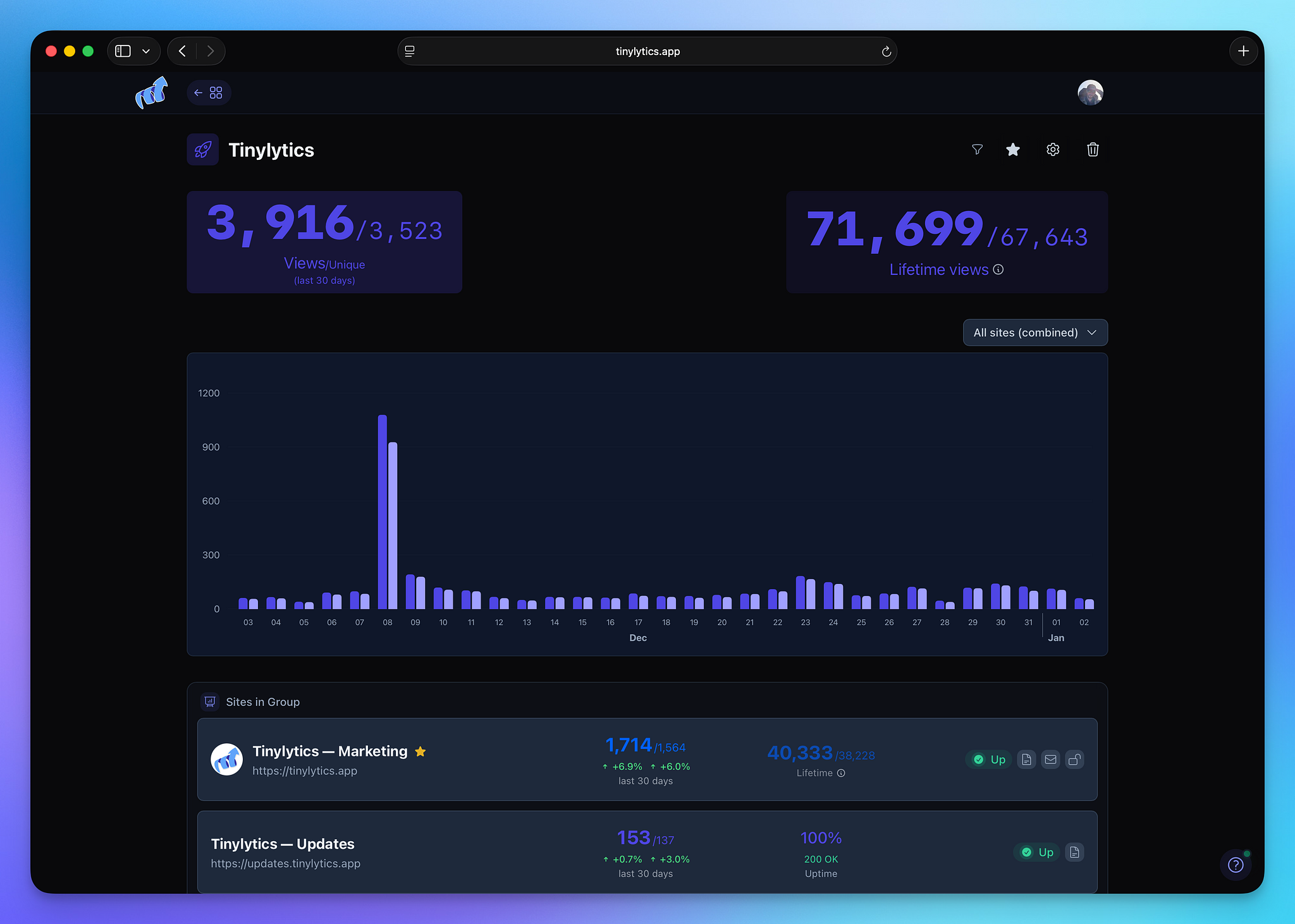This screenshot has width=1295, height=924.
Task: Toggle the gold star beside Tinylytics — Marketing
Action: [x=420, y=751]
